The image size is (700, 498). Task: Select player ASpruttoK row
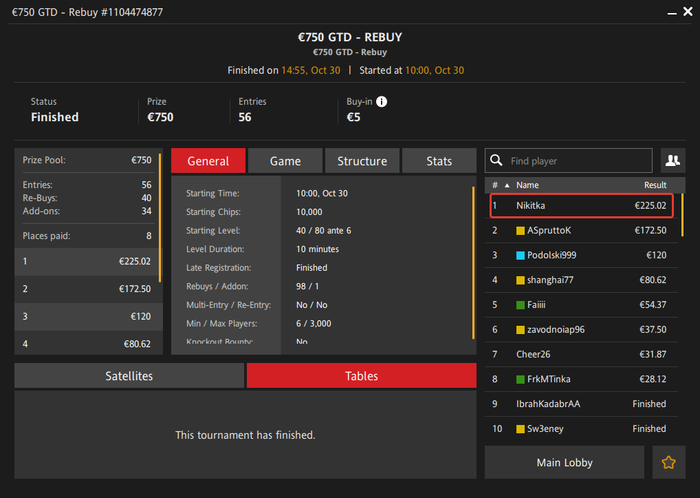[x=581, y=231]
